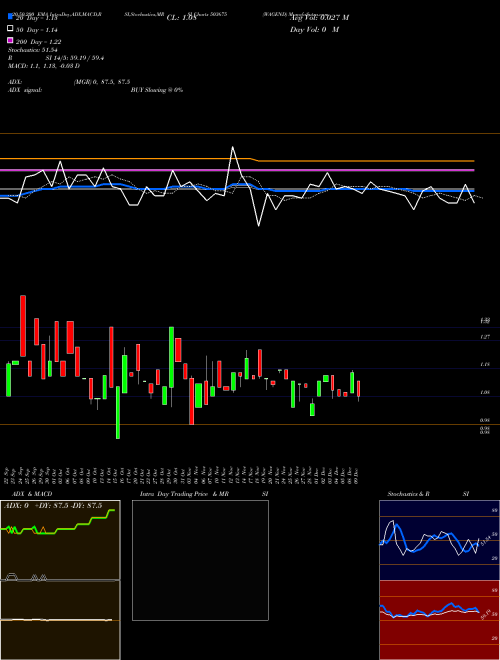Click the last red candlestick on 09 Dec
Viewport: 500px width, 660px height.
click(x=359, y=389)
